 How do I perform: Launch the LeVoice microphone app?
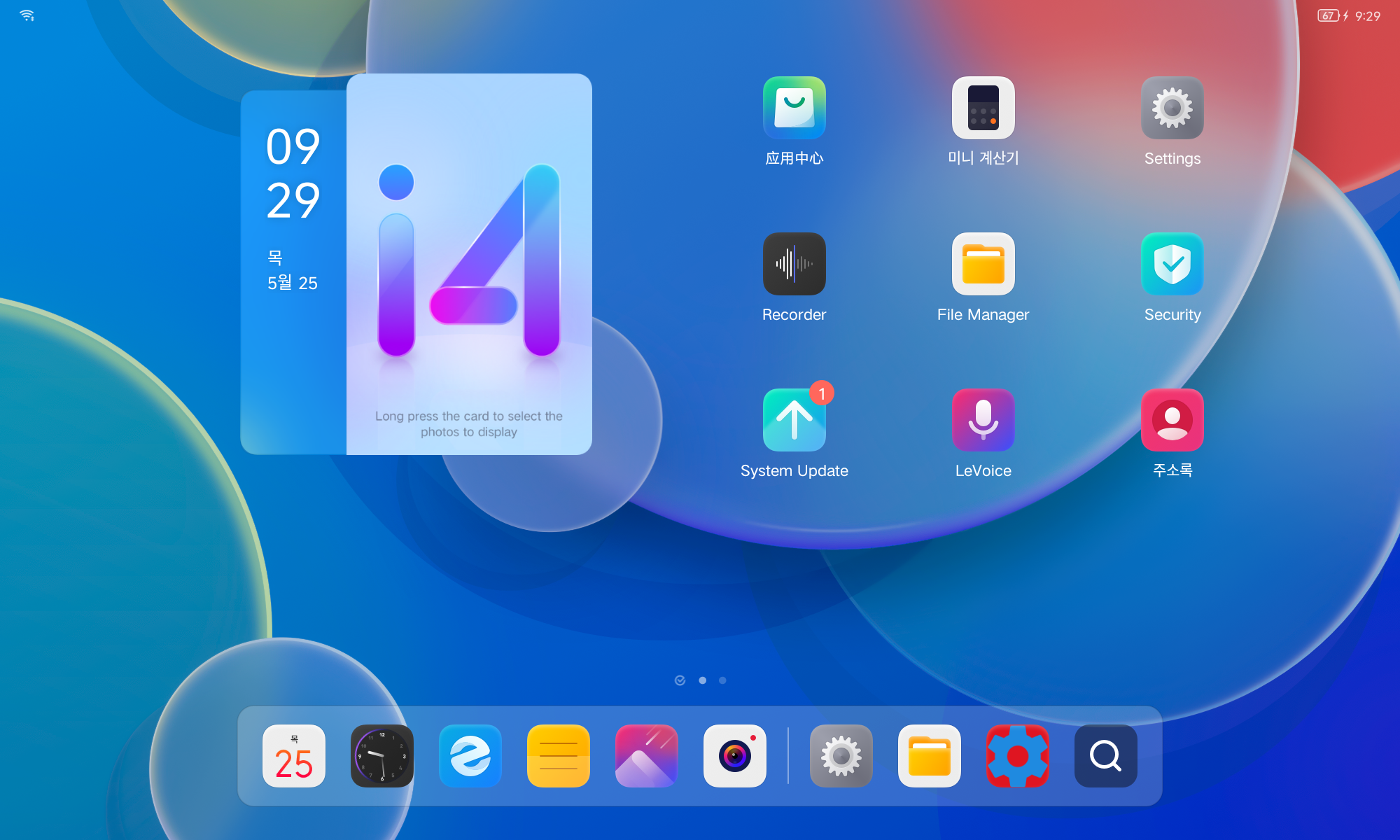[983, 420]
